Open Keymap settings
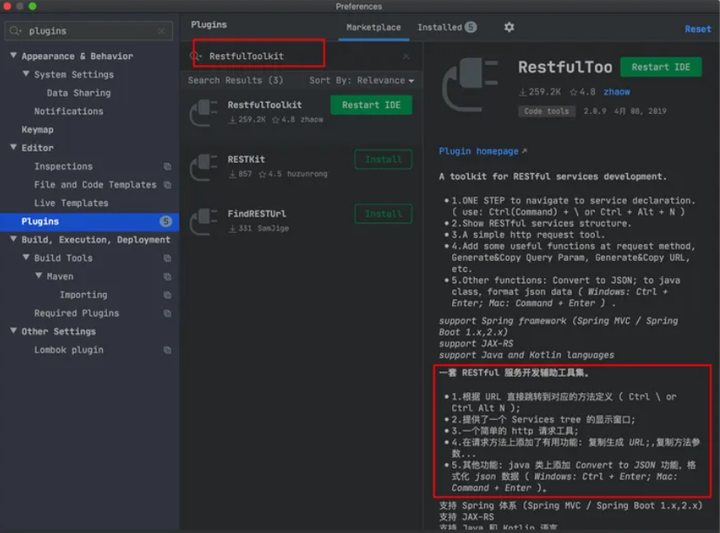This screenshot has height=533, width=720. pos(37,129)
